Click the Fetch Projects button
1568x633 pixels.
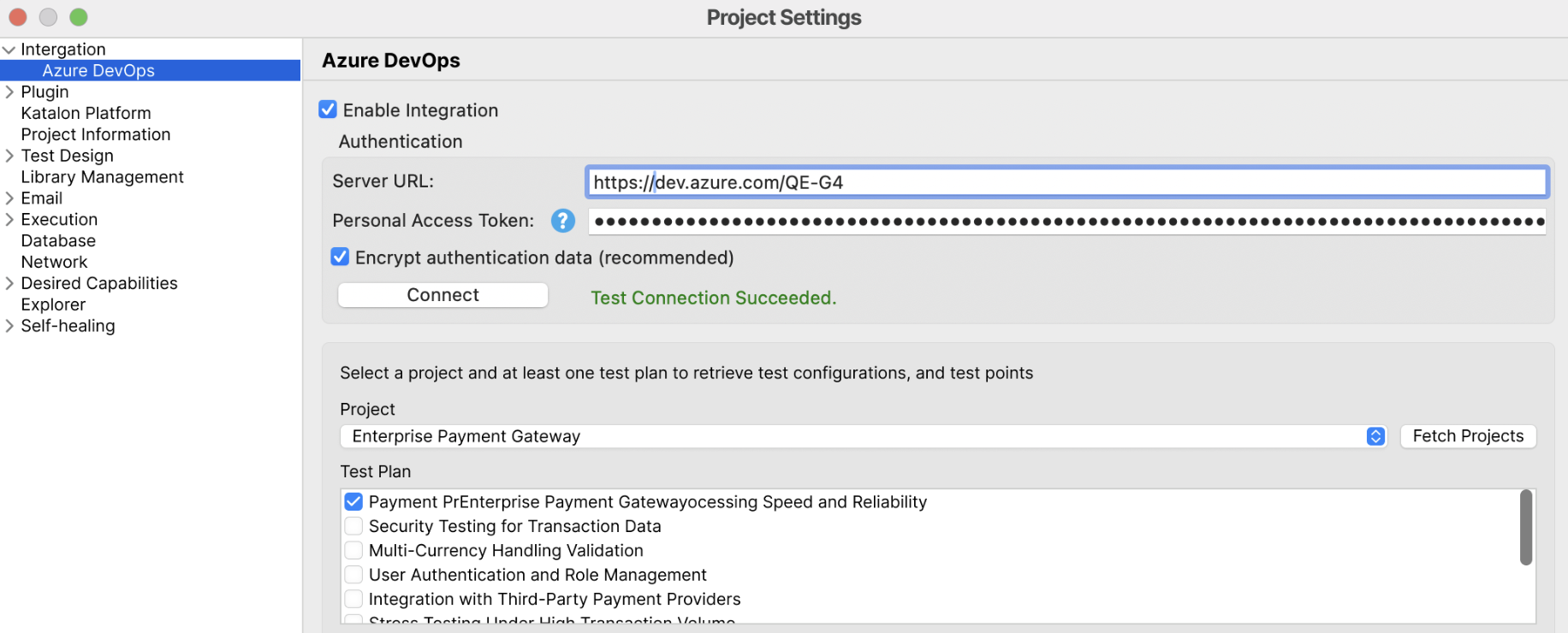[1468, 436]
